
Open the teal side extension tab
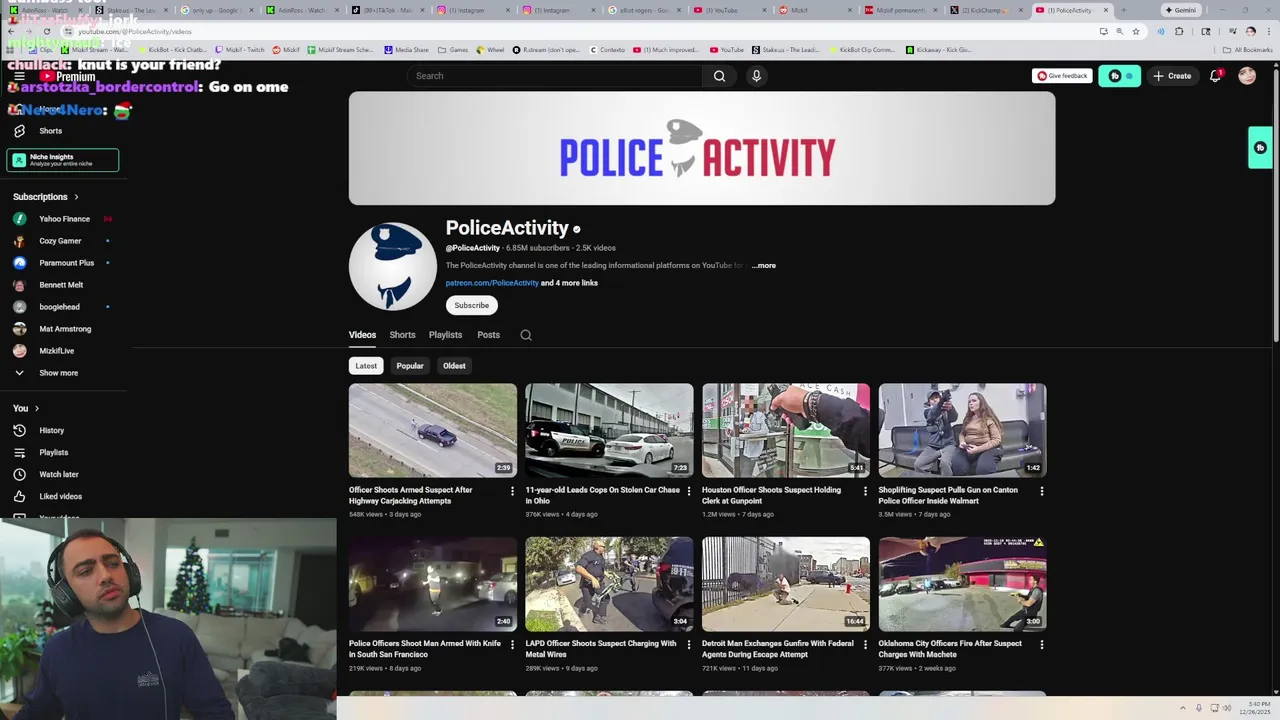pyautogui.click(x=1260, y=148)
